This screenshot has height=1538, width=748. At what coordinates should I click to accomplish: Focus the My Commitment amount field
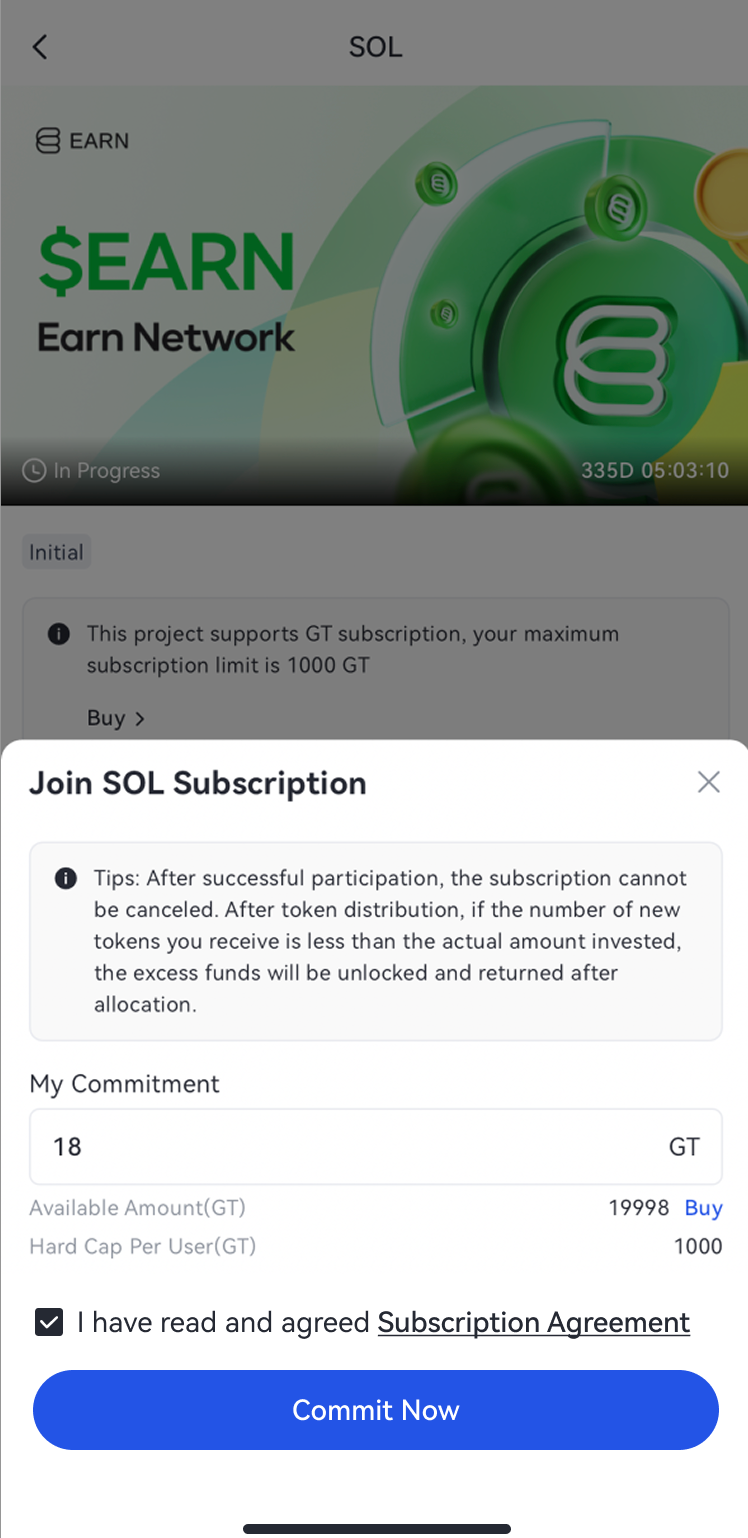click(340, 1146)
